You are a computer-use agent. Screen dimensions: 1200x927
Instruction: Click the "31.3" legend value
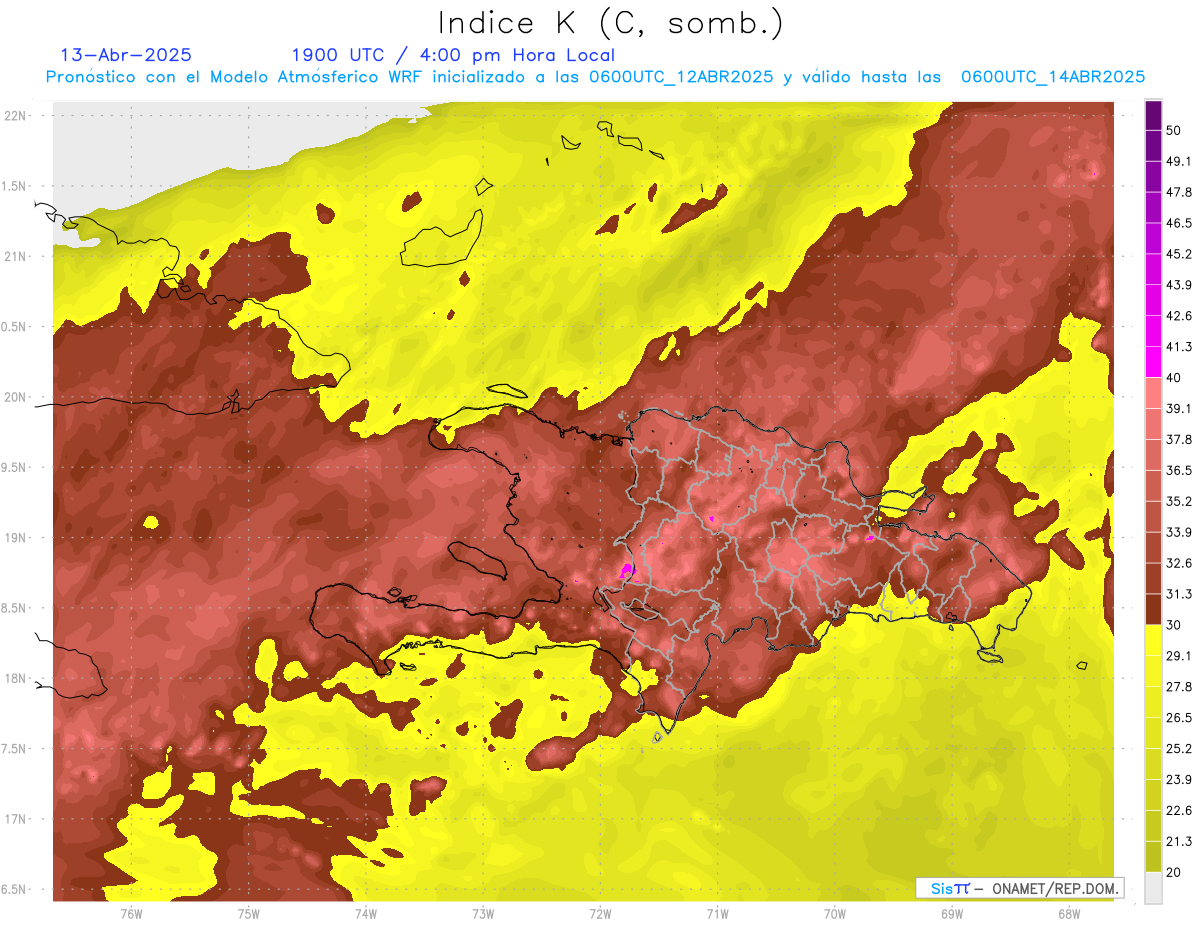click(1178, 594)
